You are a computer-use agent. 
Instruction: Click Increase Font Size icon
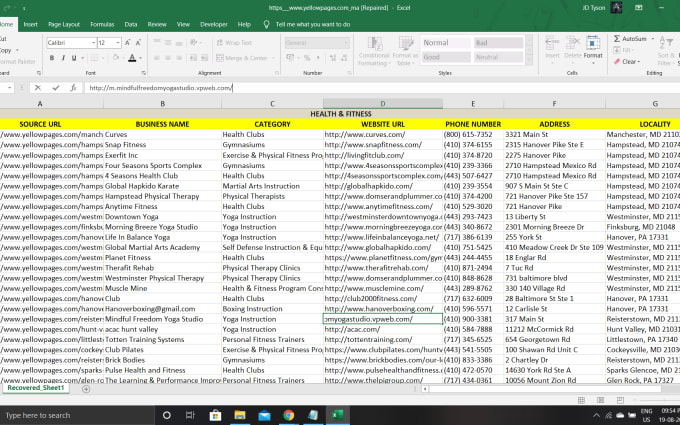point(128,43)
